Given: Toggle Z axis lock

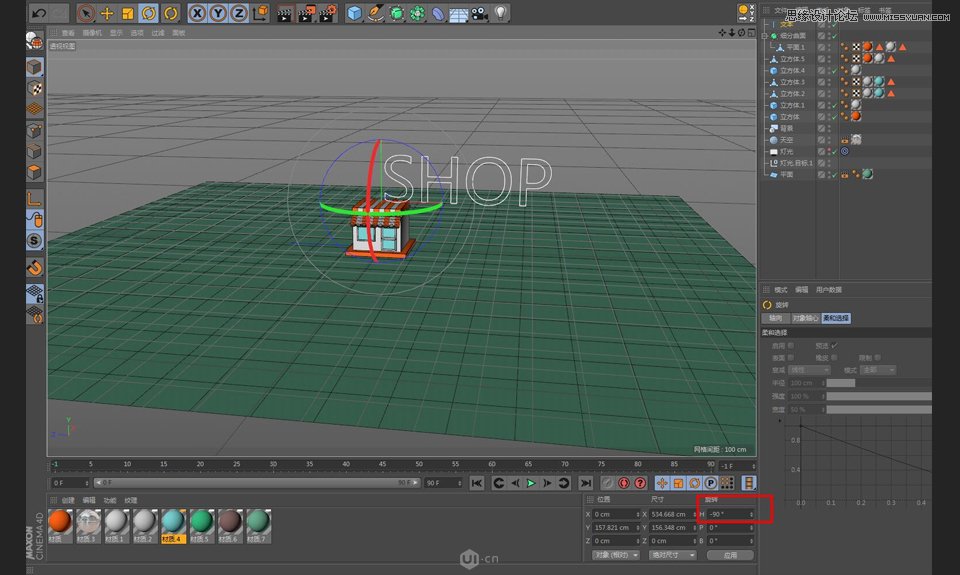Looking at the screenshot, I should 239,13.
